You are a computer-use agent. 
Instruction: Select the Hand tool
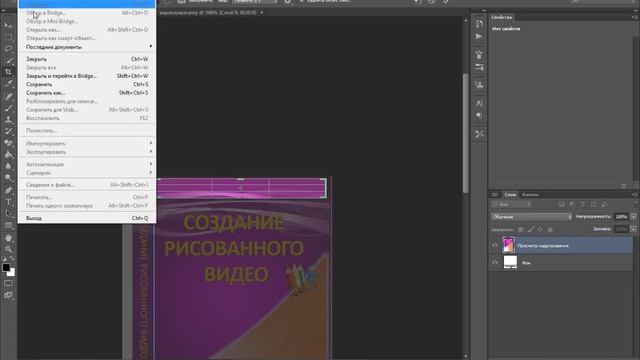click(x=8, y=238)
